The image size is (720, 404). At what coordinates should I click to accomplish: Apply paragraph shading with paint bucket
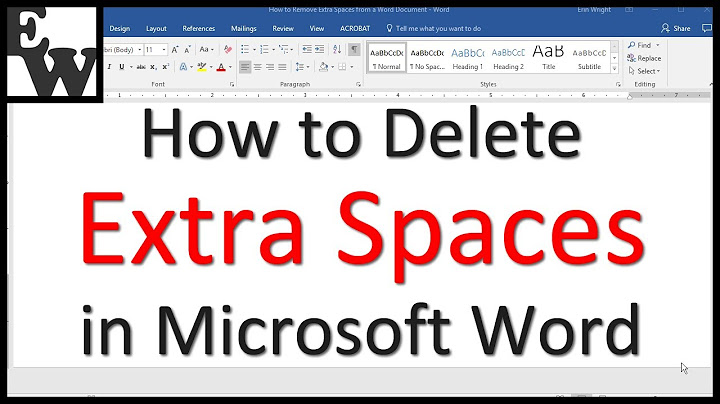click(x=323, y=67)
